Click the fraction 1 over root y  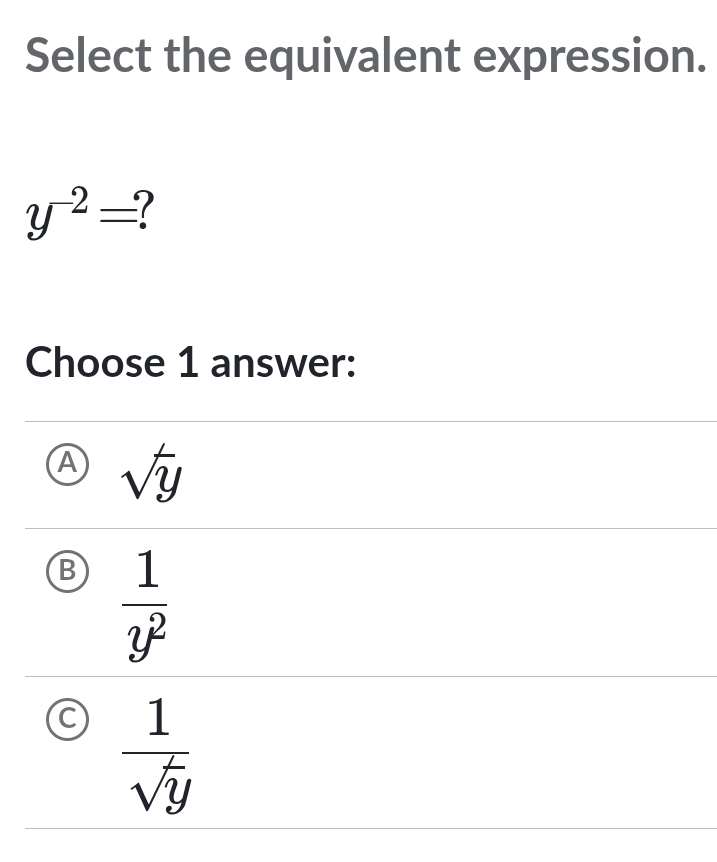pyautogui.click(x=157, y=752)
